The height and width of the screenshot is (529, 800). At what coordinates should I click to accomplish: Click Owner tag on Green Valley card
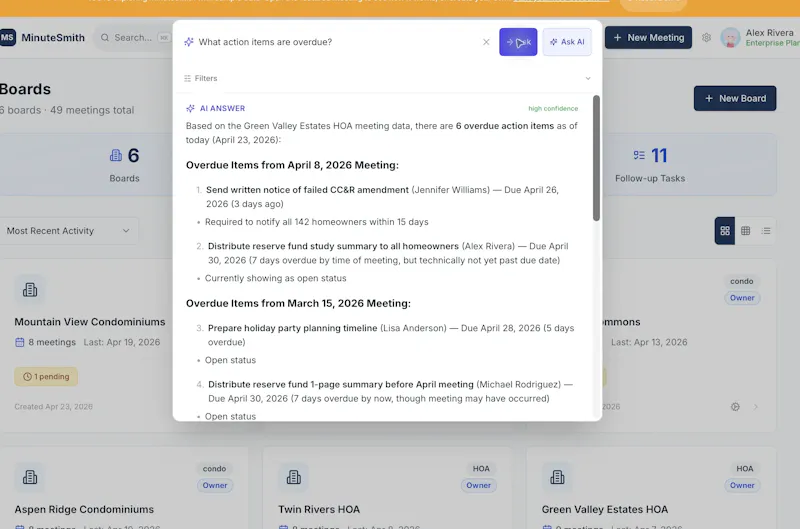pos(742,485)
